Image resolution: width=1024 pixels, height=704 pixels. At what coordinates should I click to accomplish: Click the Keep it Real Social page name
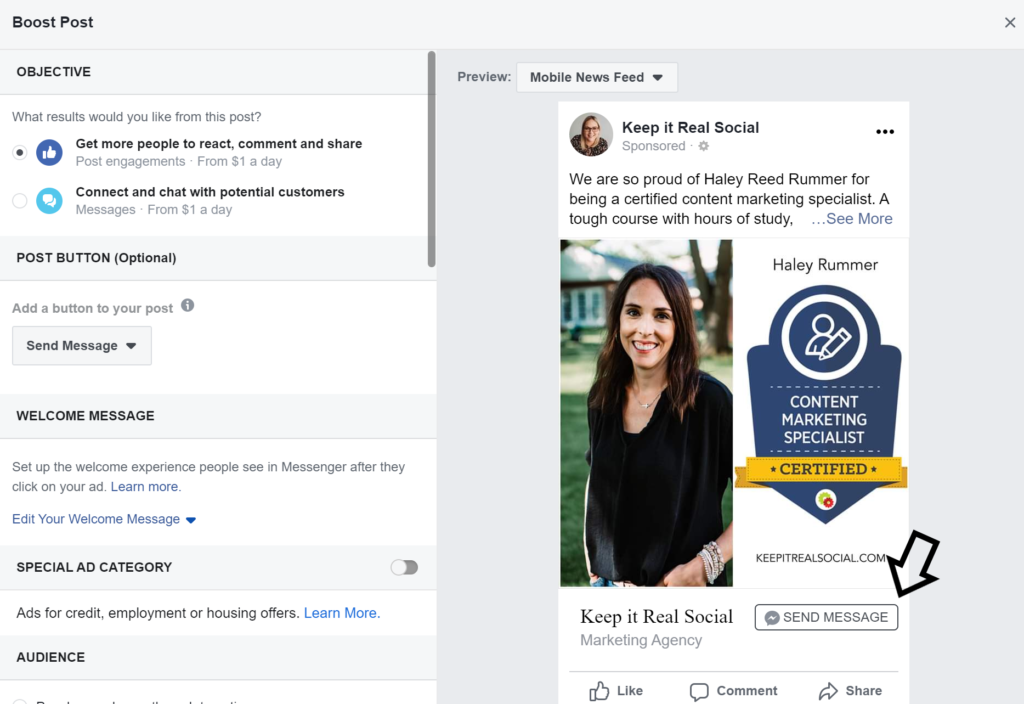690,127
